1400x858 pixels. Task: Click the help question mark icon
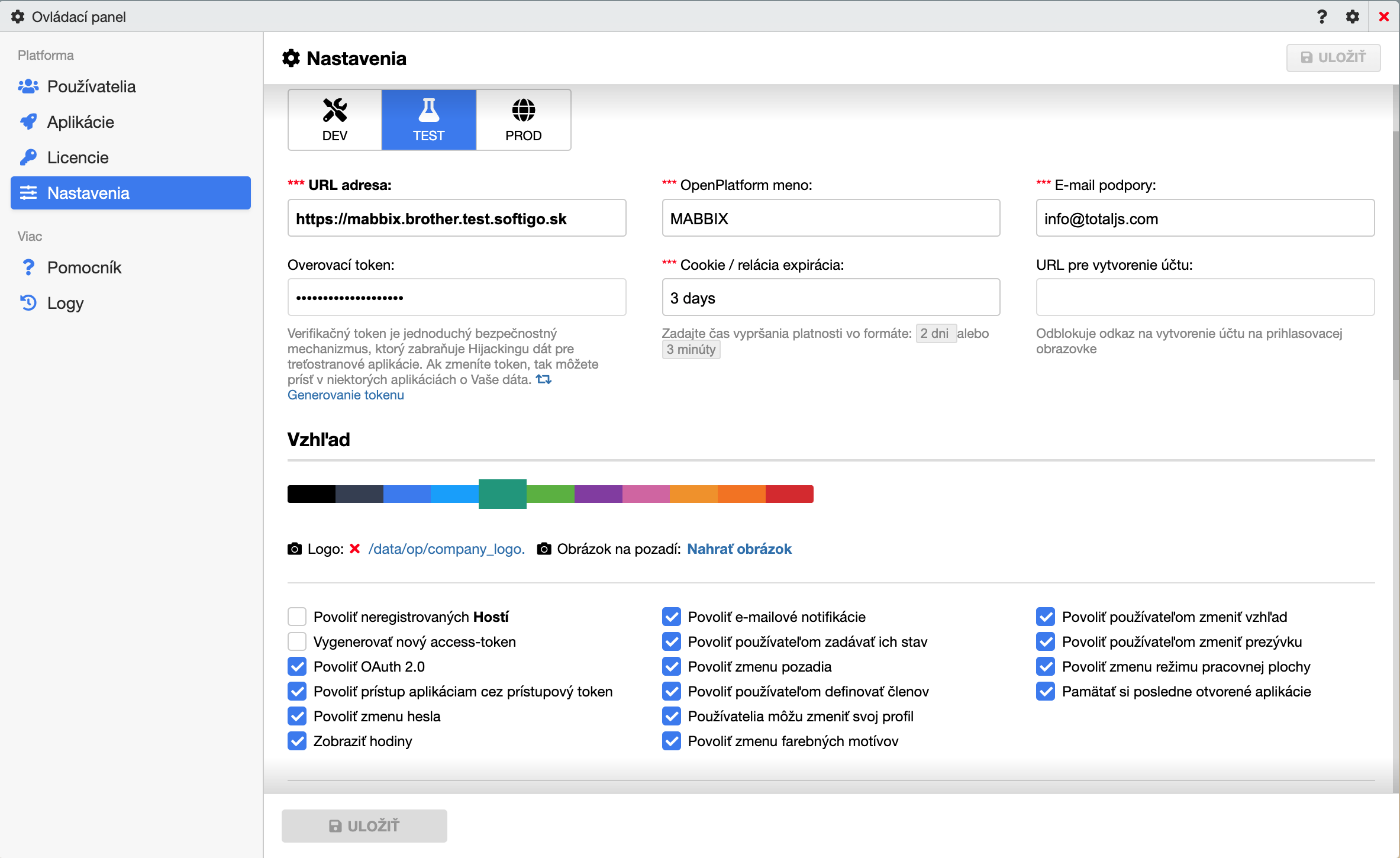1322,17
